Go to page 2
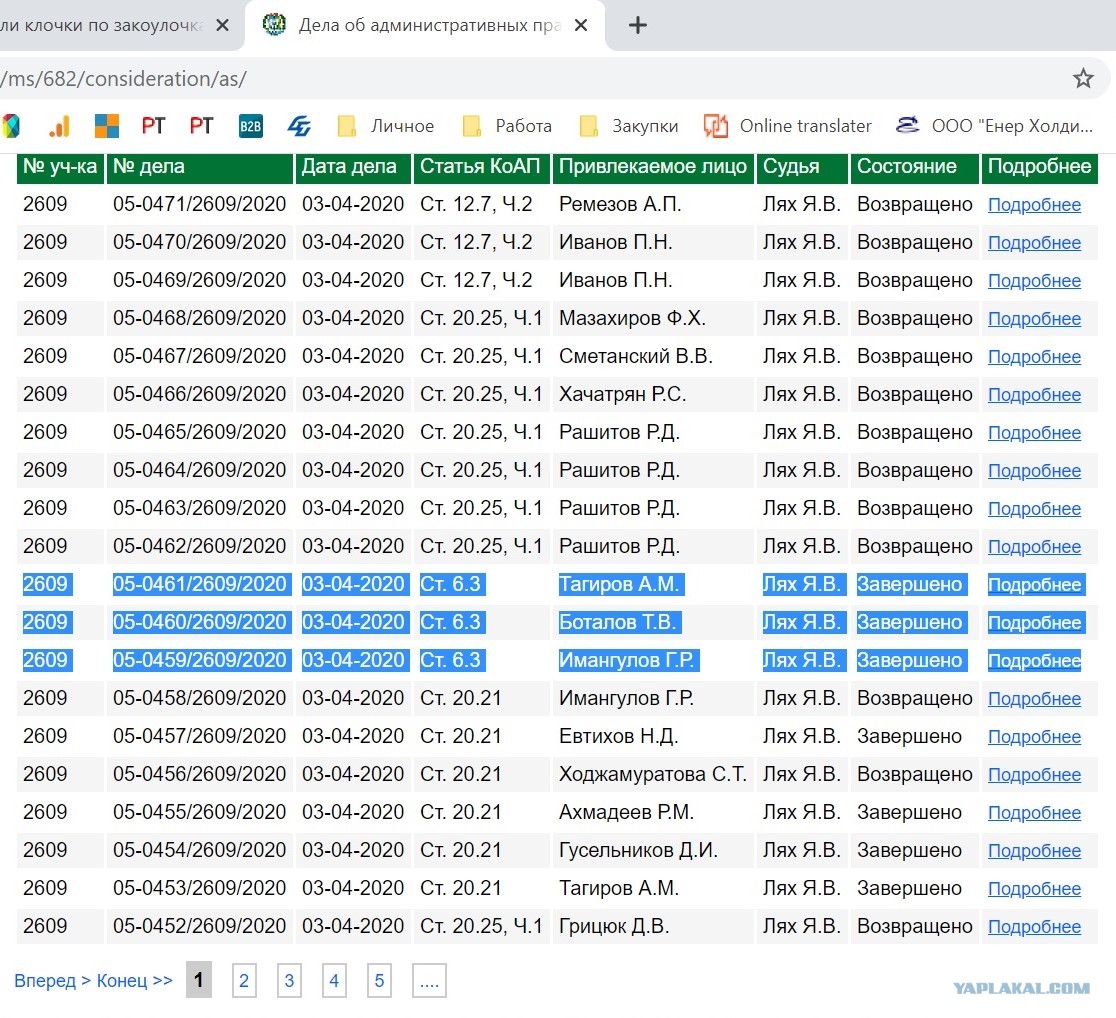This screenshot has height=1018, width=1116. [244, 980]
